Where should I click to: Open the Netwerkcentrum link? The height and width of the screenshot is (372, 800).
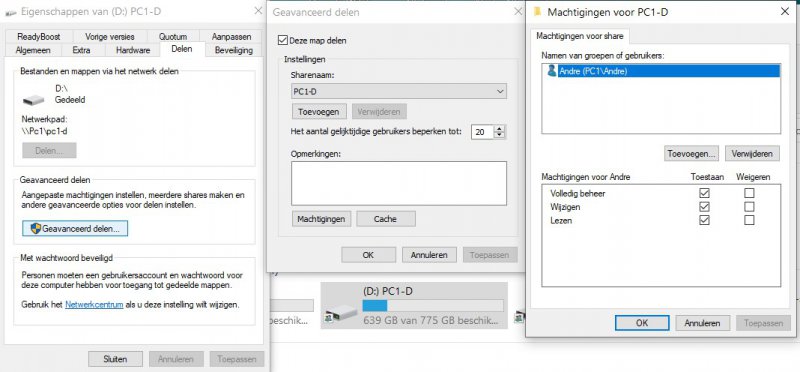(94, 305)
